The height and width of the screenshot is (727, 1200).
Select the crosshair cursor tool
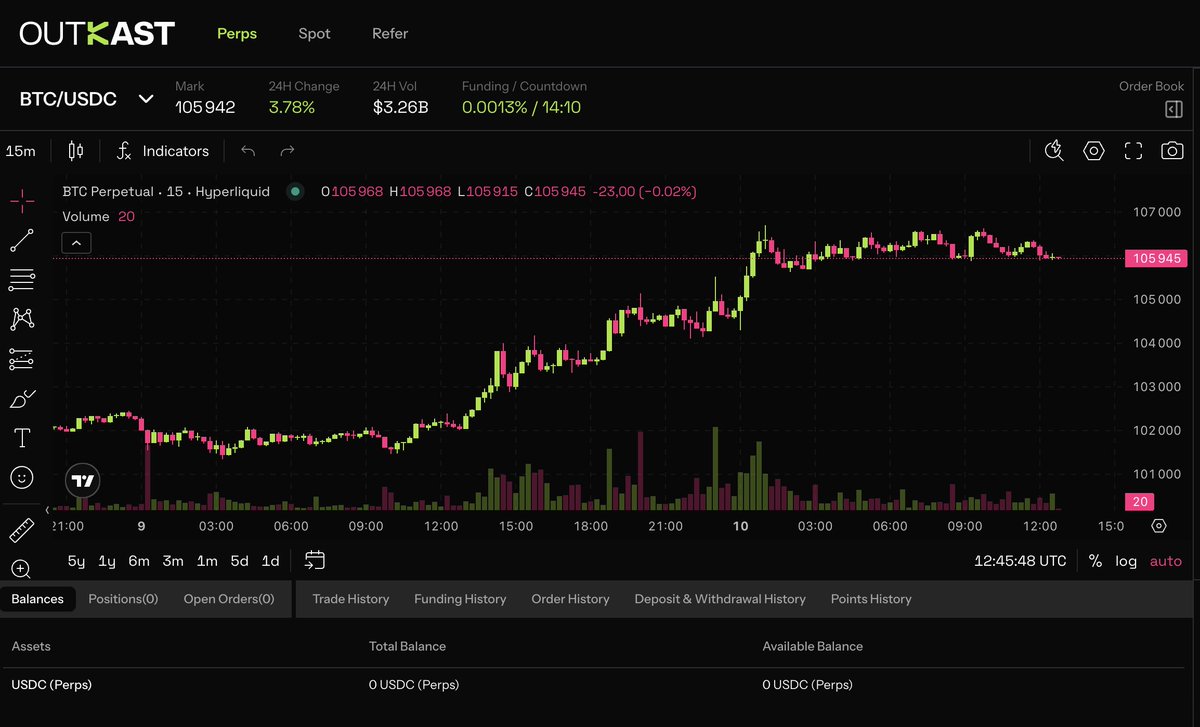pos(22,200)
